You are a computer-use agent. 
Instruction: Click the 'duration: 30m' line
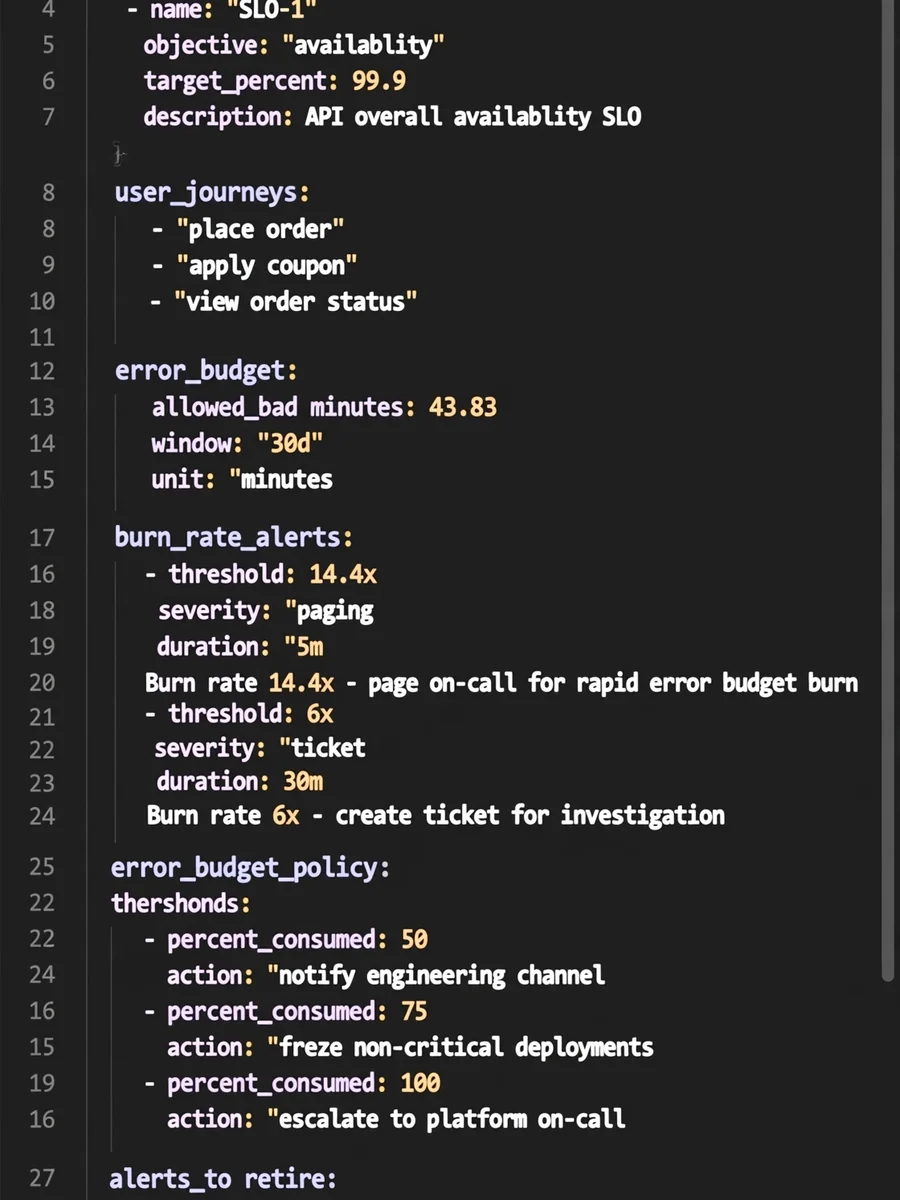click(240, 781)
